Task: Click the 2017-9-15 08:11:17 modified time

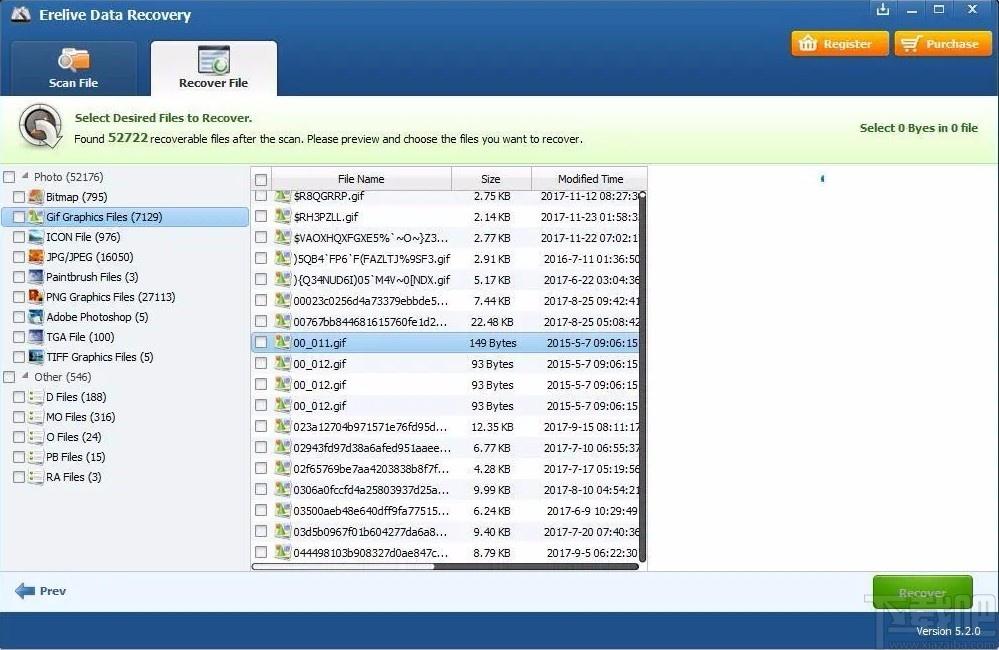Action: click(591, 427)
